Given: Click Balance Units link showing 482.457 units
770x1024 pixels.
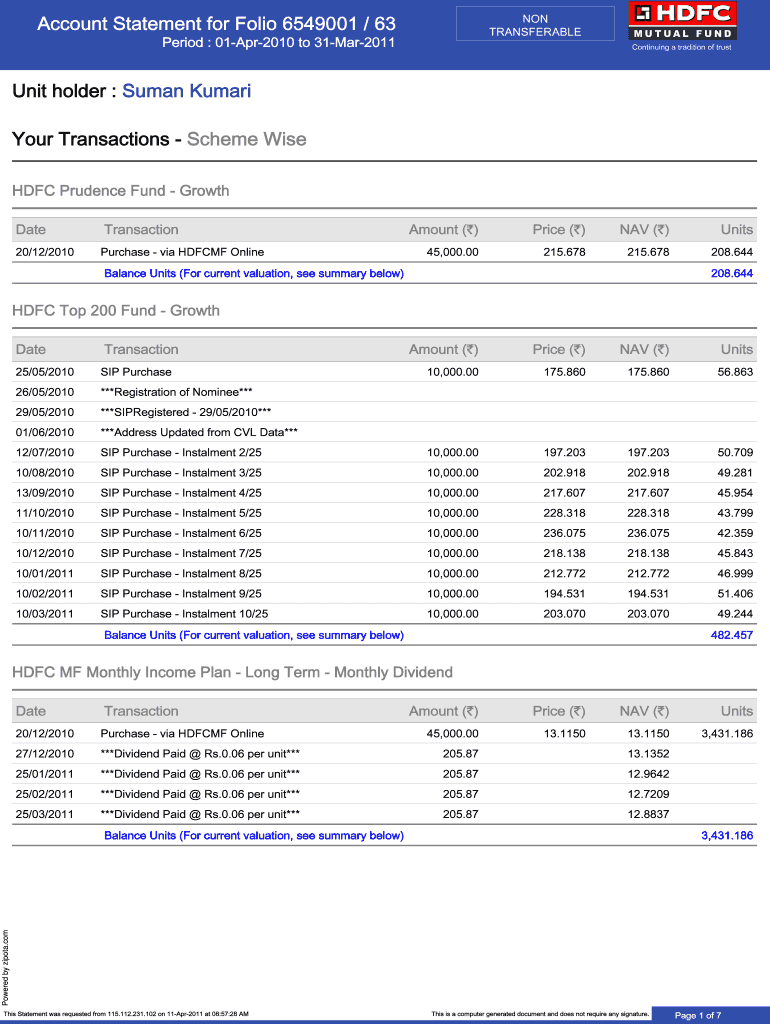Looking at the screenshot, I should (x=254, y=635).
